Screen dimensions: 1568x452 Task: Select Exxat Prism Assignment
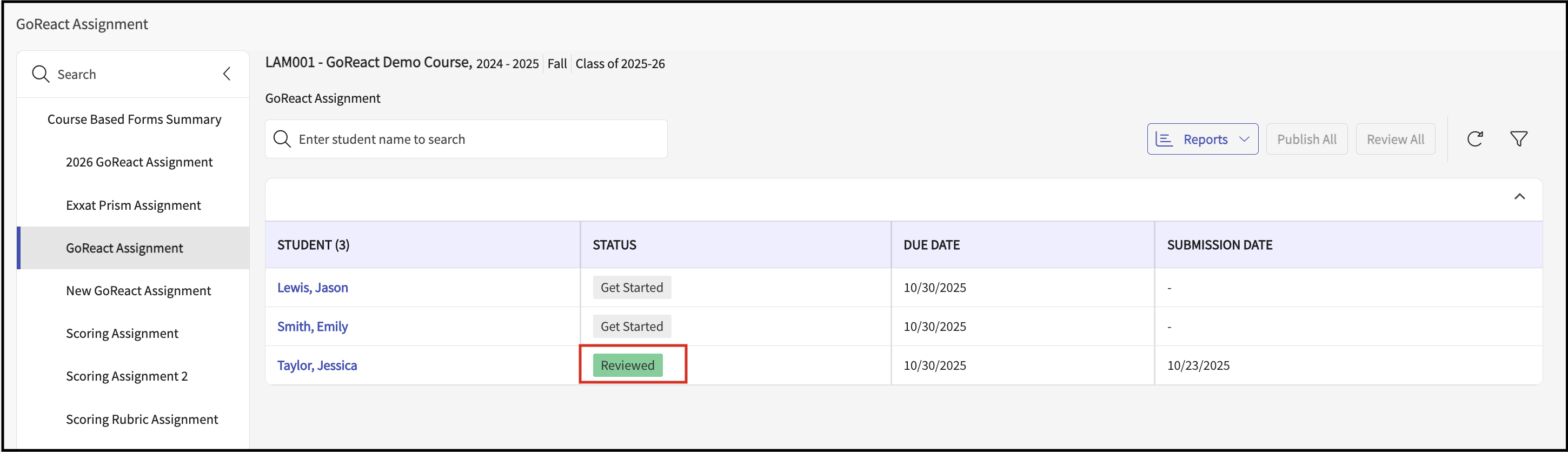point(134,205)
